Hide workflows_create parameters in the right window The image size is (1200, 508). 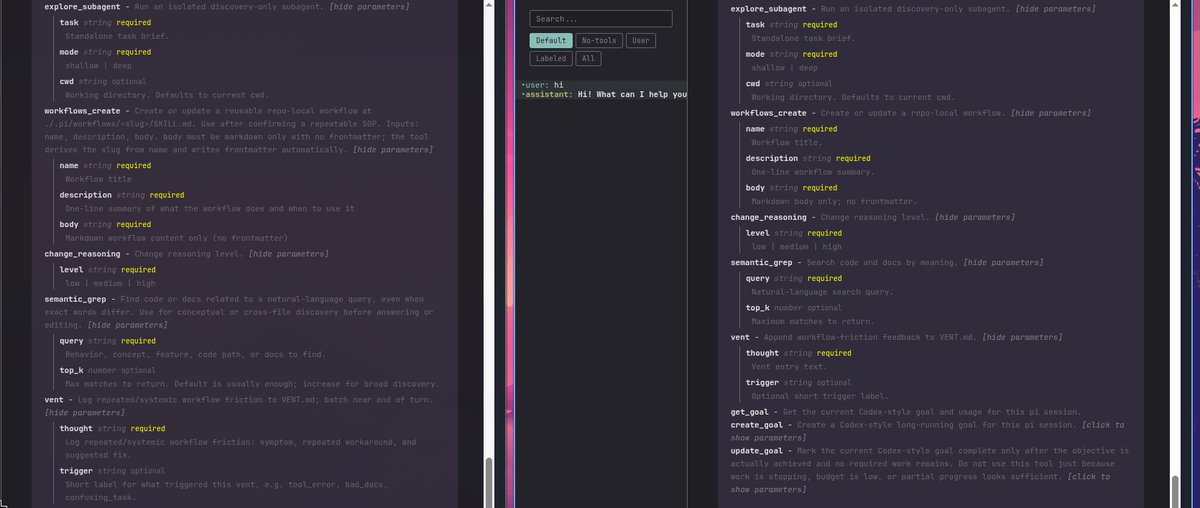1052,114
